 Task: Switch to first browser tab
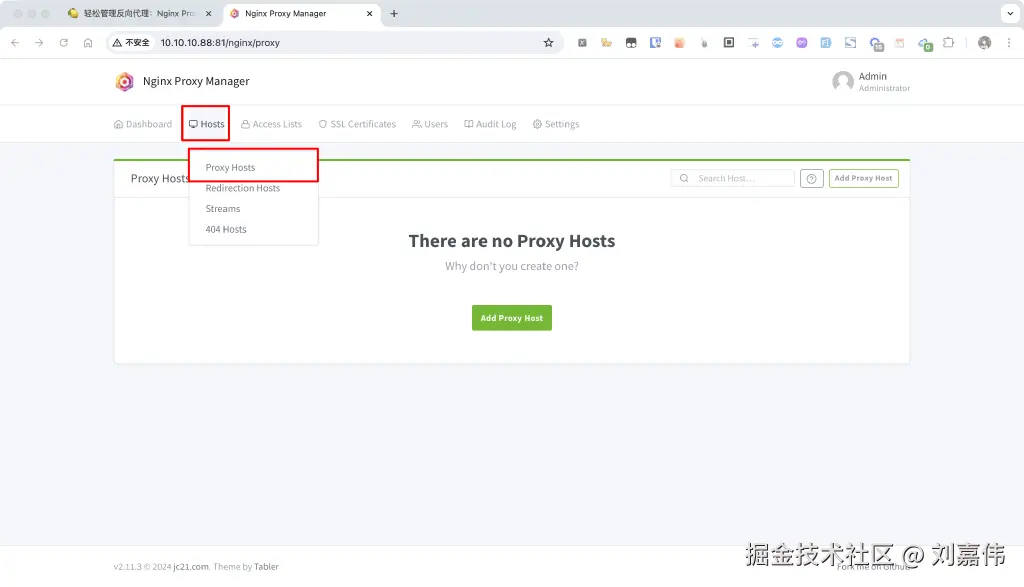[x=139, y=13]
